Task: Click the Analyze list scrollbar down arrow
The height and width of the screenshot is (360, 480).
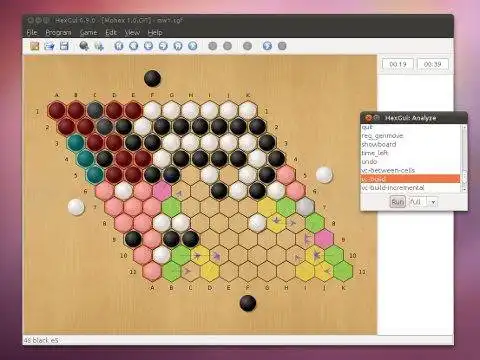Action: click(x=463, y=189)
